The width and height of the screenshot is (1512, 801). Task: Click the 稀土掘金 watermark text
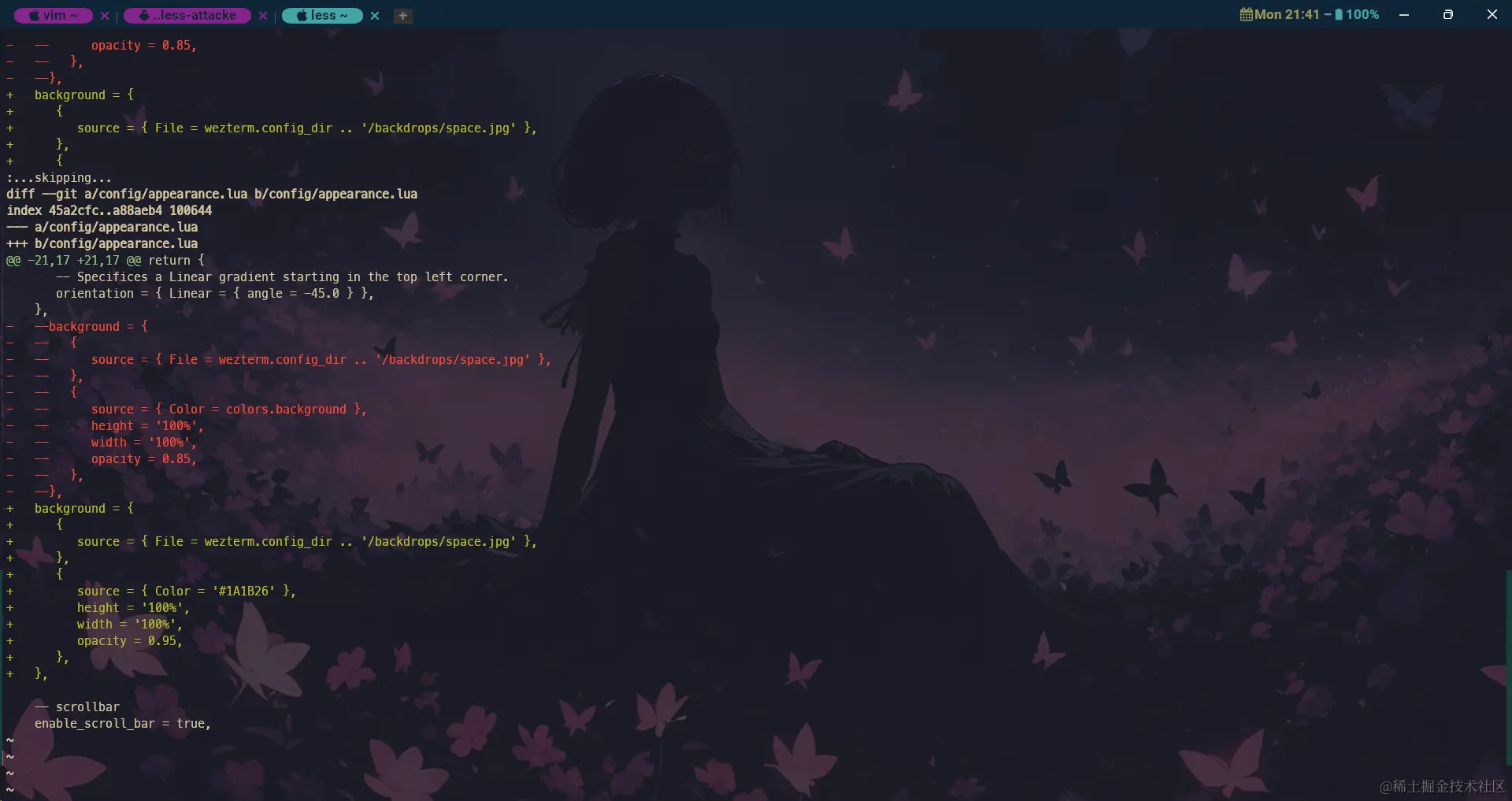tap(1443, 786)
